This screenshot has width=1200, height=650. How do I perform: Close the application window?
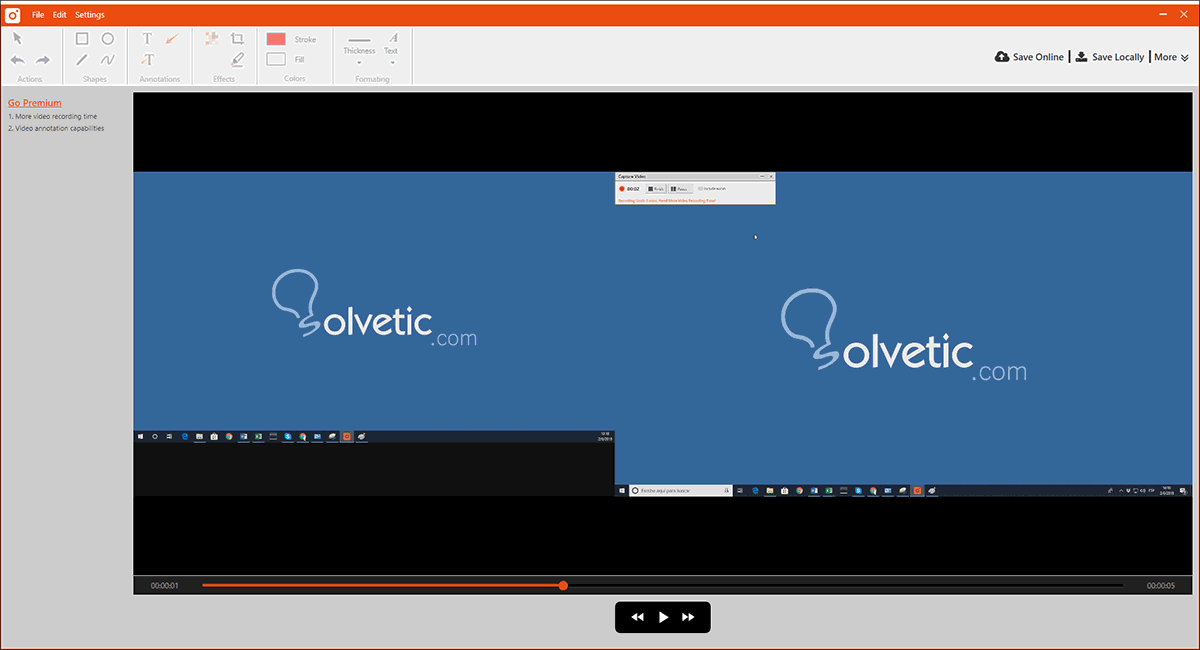pyautogui.click(x=1184, y=15)
